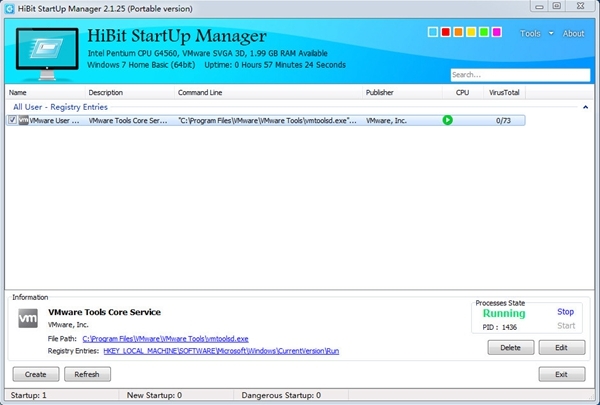Click the app icon in the title bar

pyautogui.click(x=9, y=8)
